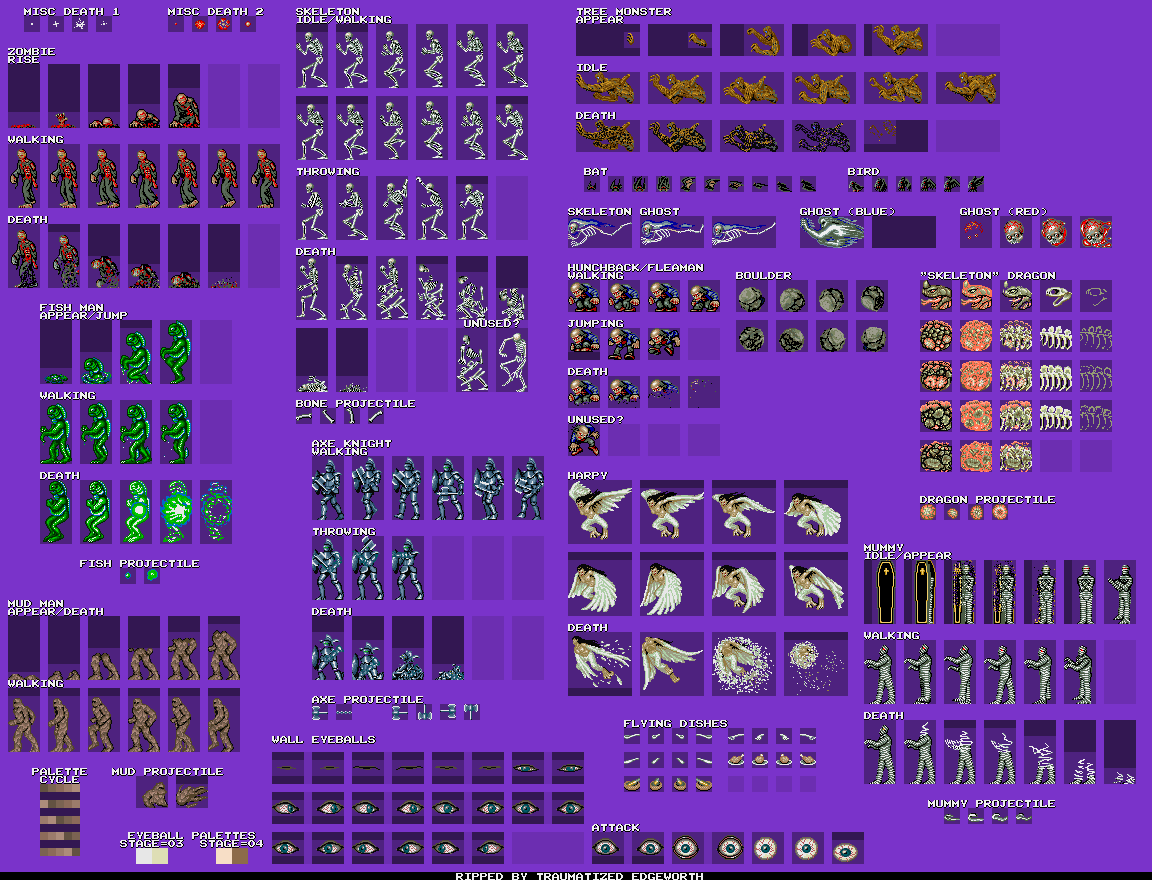
Task: Select the first mud projectile sprite
Action: tap(152, 793)
